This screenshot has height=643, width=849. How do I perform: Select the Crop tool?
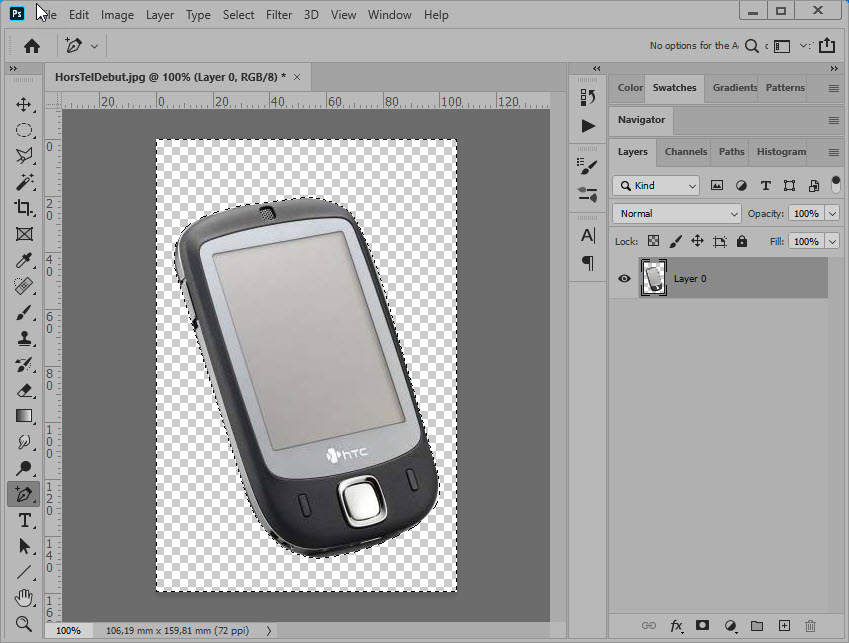[23, 208]
